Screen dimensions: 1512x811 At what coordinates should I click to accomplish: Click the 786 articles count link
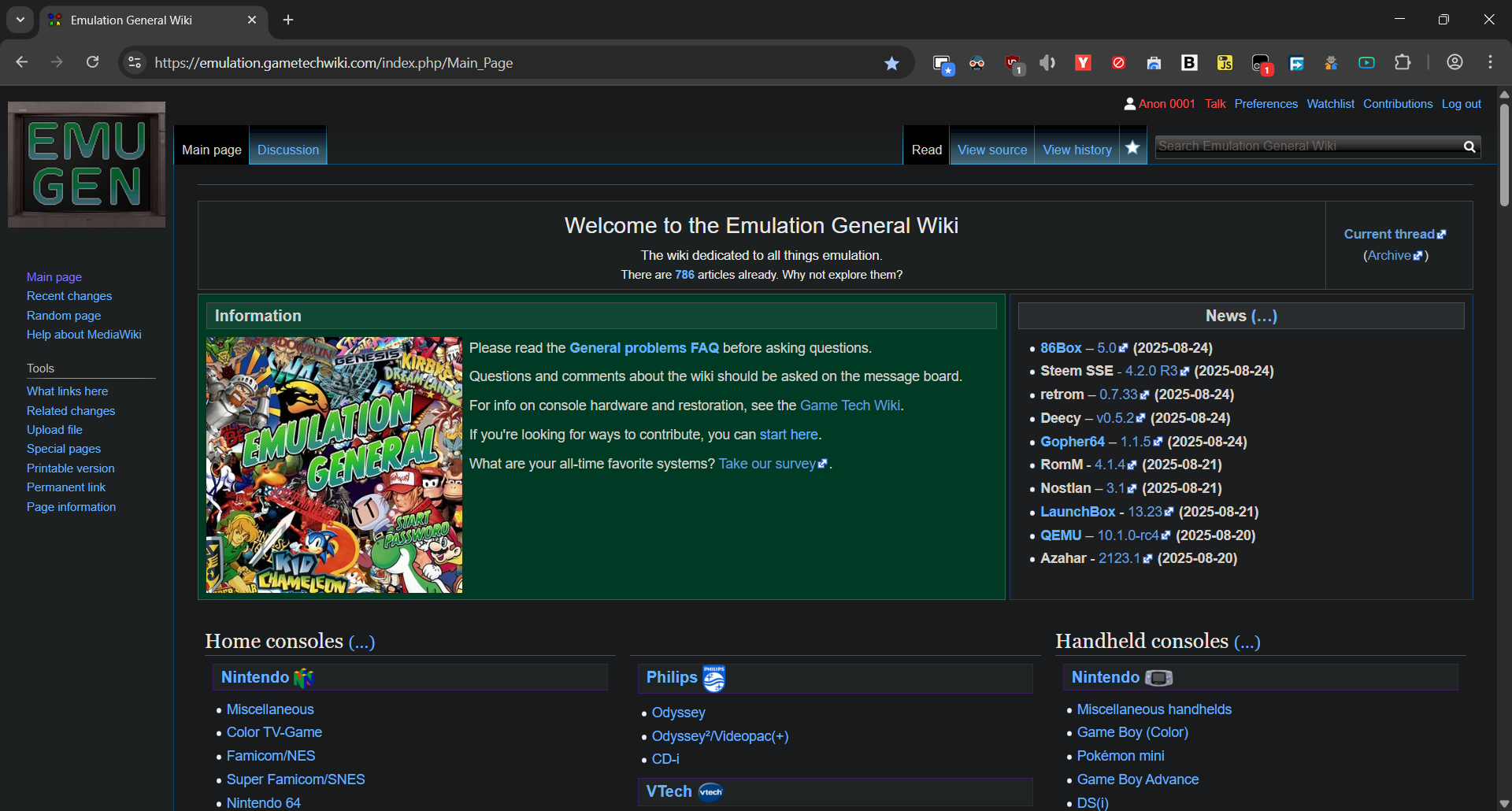[684, 275]
